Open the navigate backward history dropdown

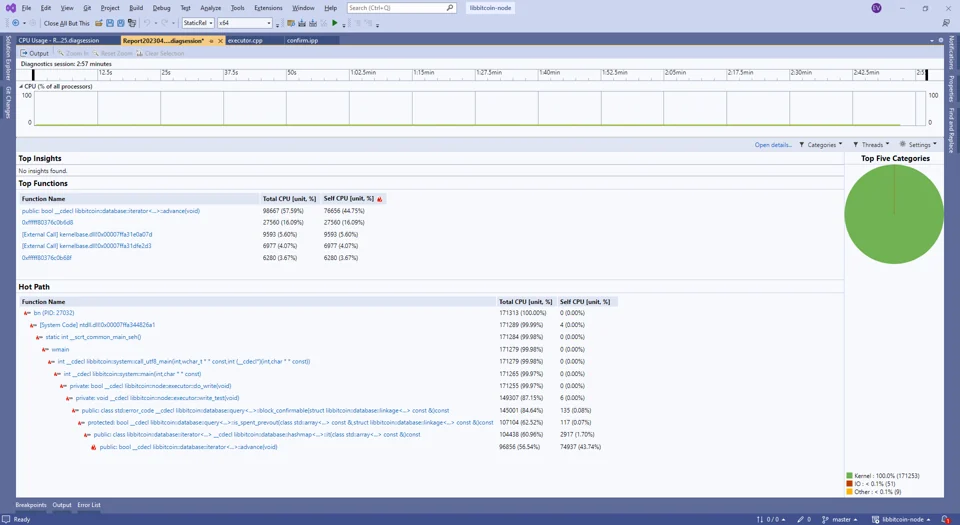tap(24, 23)
